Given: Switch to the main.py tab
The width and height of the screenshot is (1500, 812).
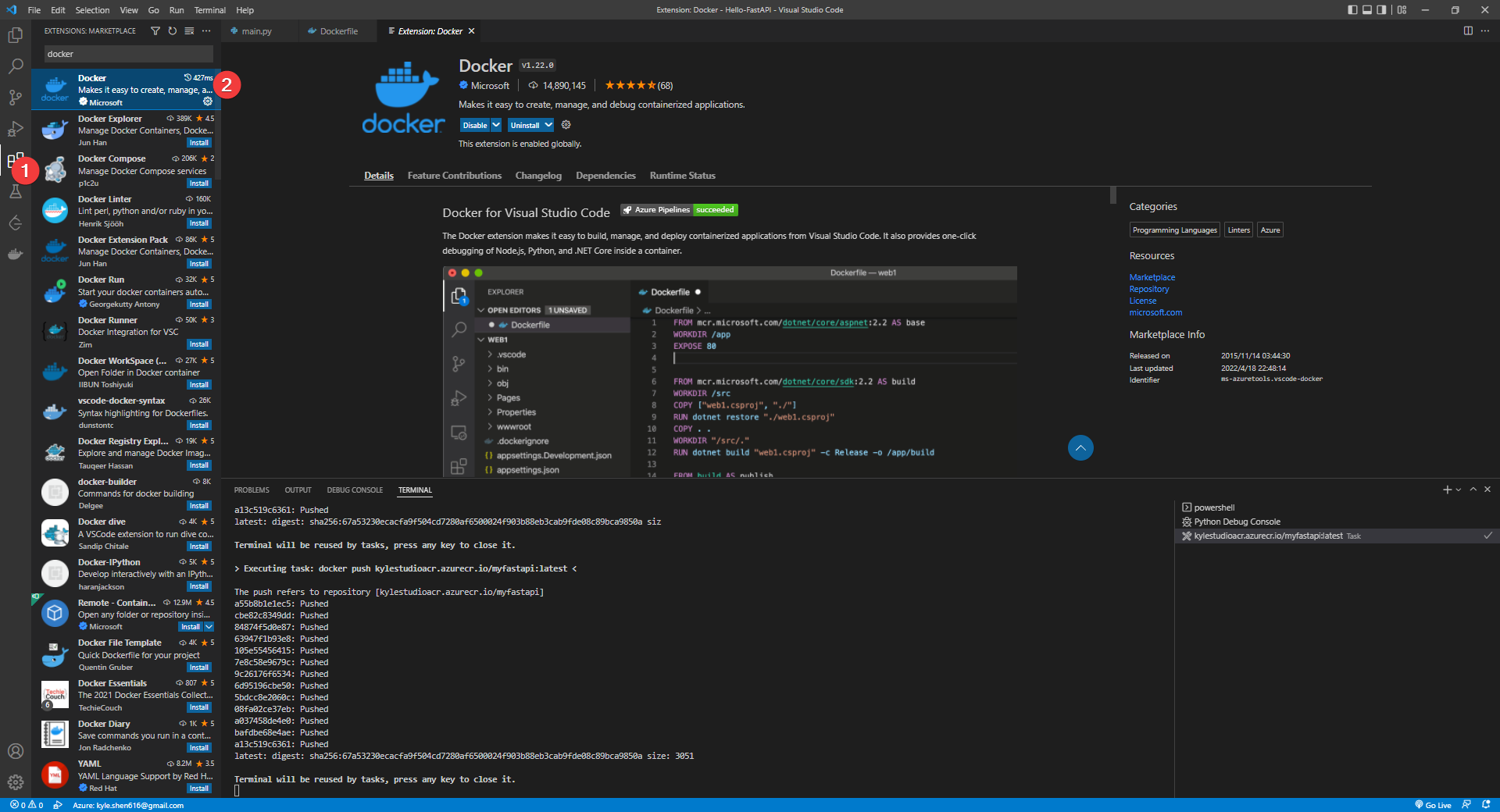Looking at the screenshot, I should (x=257, y=31).
